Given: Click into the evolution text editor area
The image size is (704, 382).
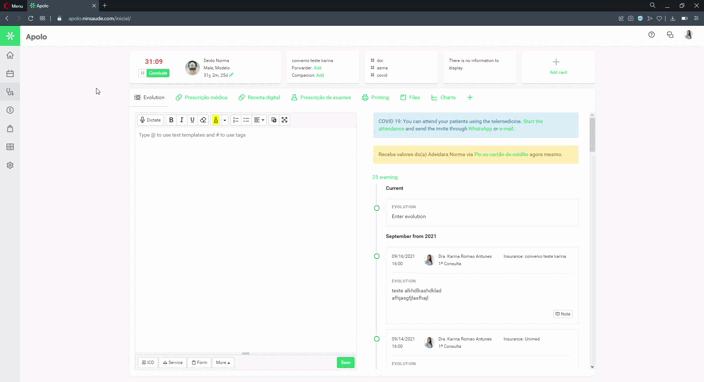Looking at the screenshot, I should (x=246, y=240).
